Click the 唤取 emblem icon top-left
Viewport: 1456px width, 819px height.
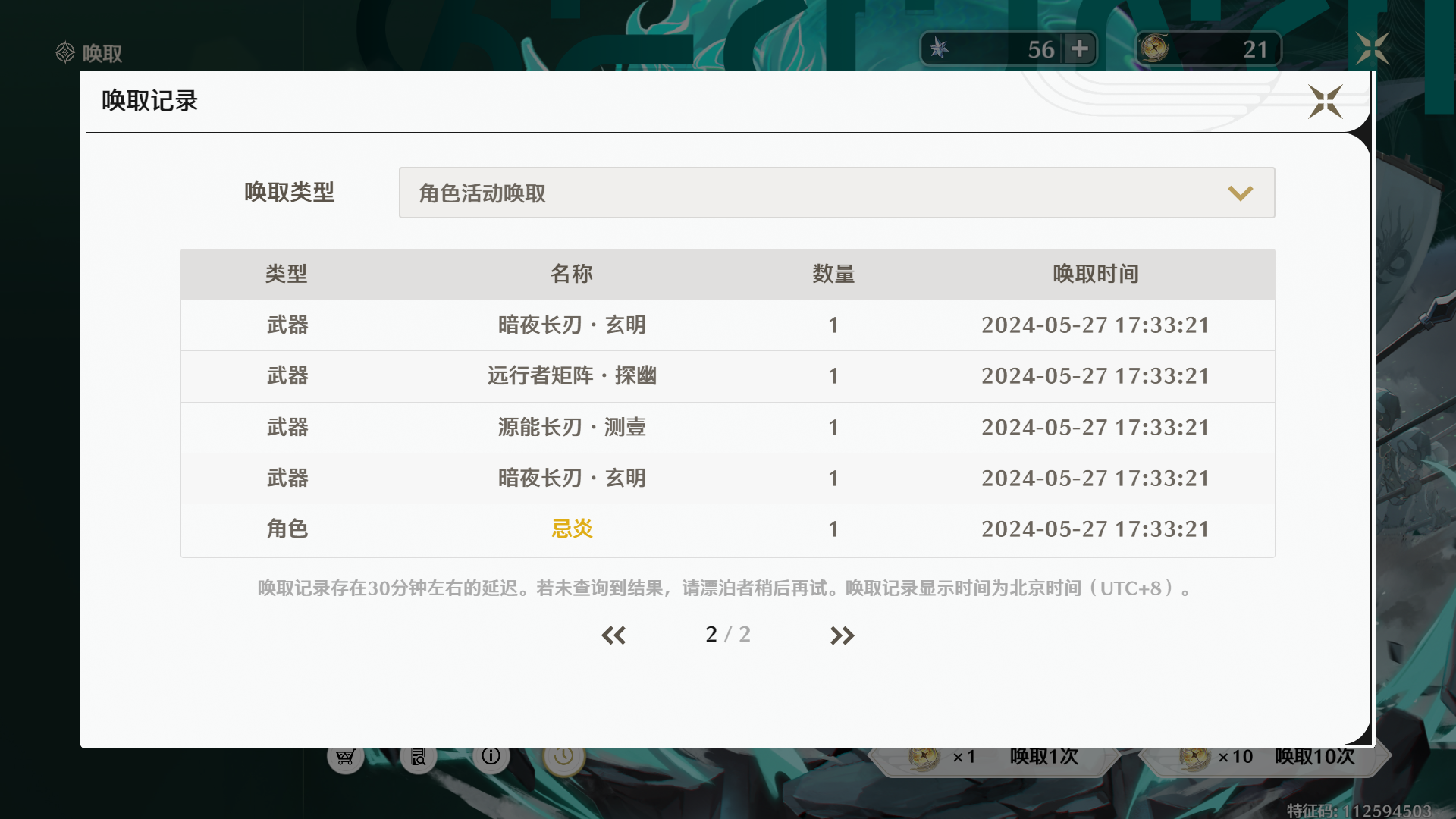[x=66, y=52]
